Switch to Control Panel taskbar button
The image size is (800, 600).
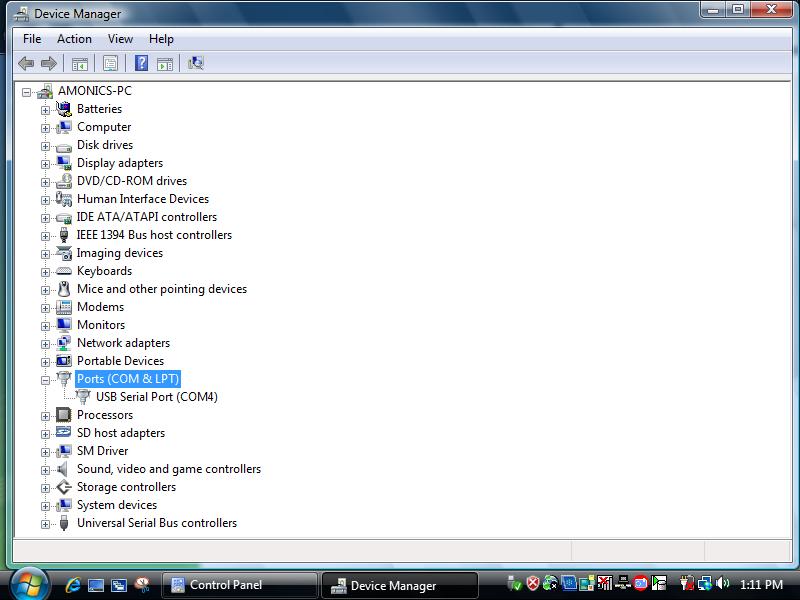pyautogui.click(x=238, y=585)
